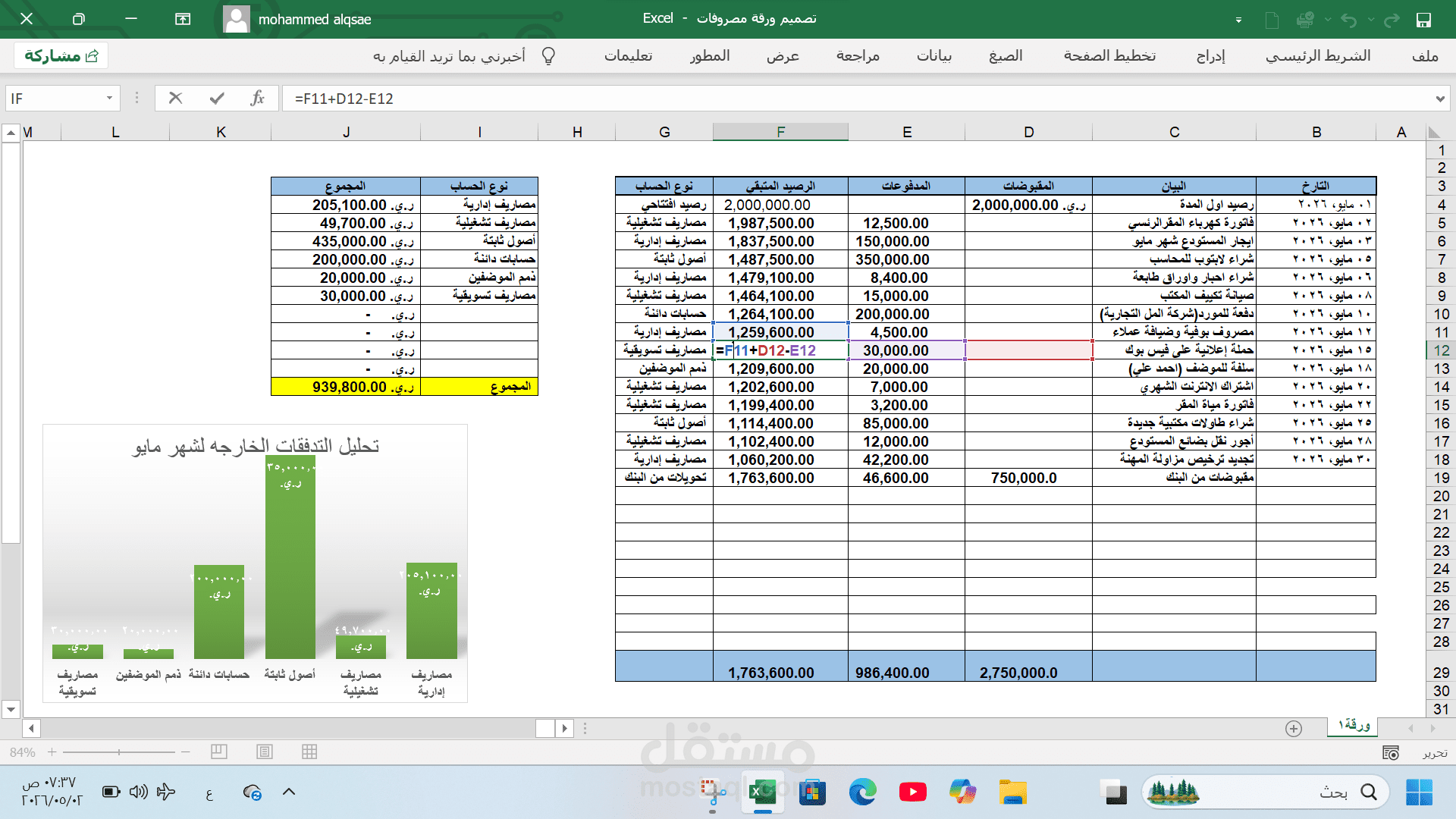The height and width of the screenshot is (819, 1456).
Task: Open the تخطيط الصفحة (Page Layout) tab
Action: click(1109, 56)
